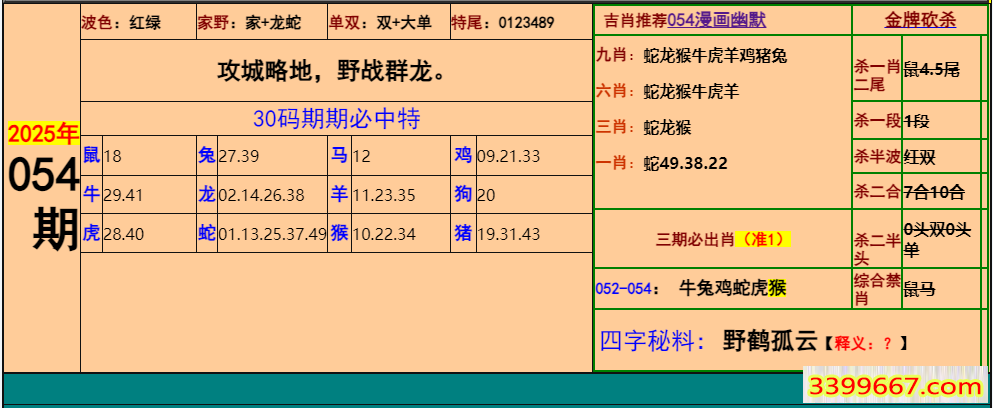Image resolution: width=993 pixels, height=408 pixels.
Task: Click the 蛇 zodiac label in number table
Action: pos(207,233)
